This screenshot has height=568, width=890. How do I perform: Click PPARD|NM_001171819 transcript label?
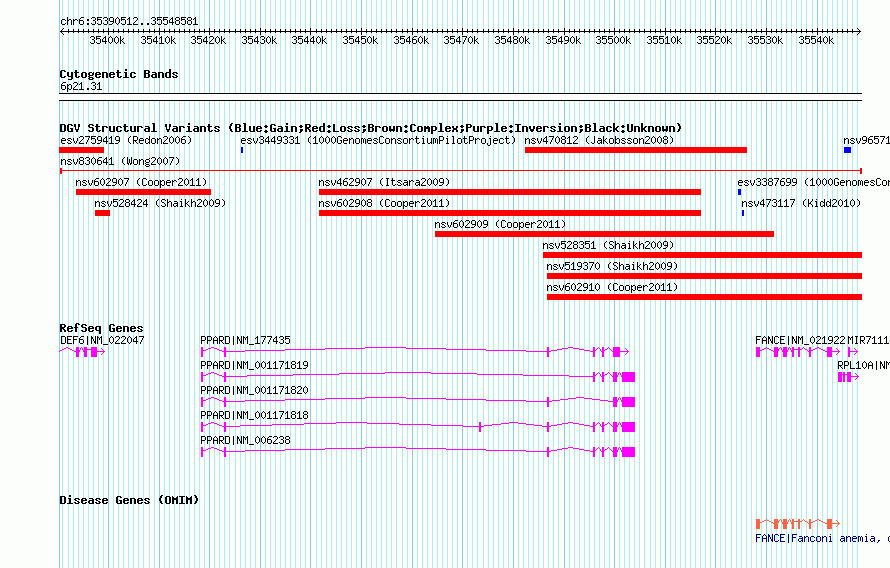254,365
